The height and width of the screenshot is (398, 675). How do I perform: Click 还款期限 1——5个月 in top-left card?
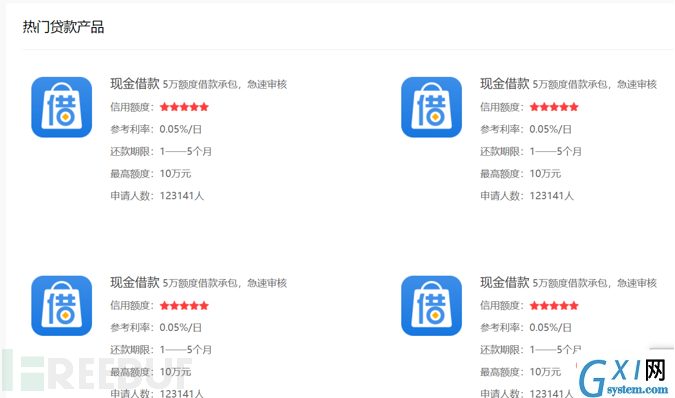161,151
